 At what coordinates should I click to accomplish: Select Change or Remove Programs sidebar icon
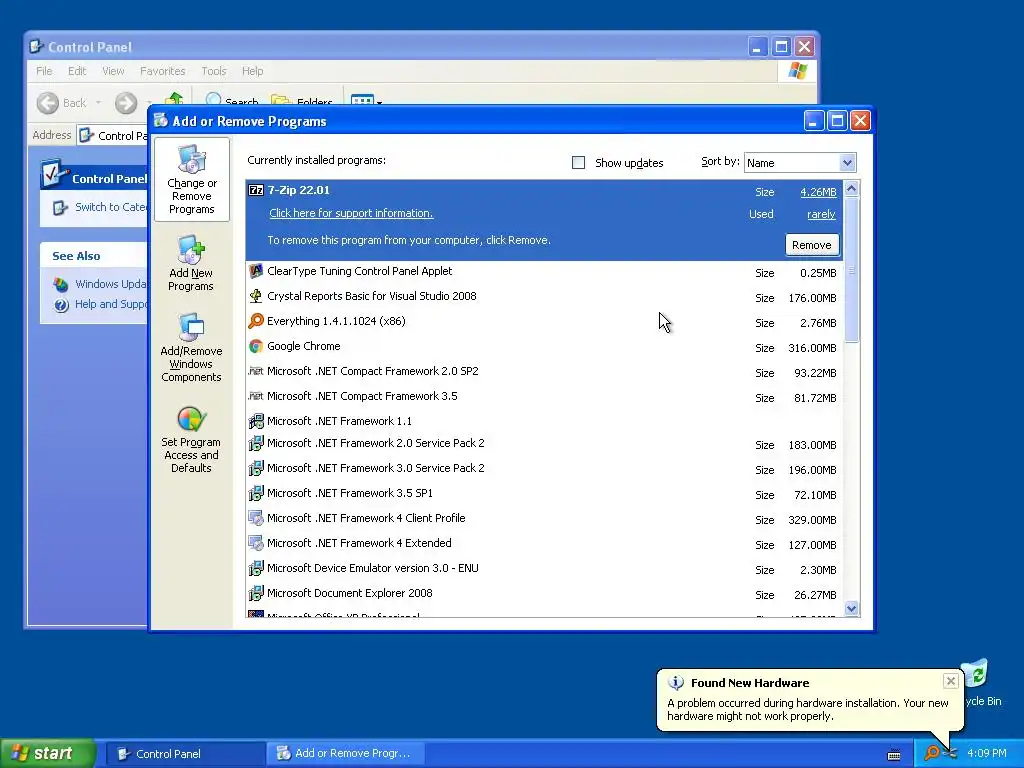191,180
